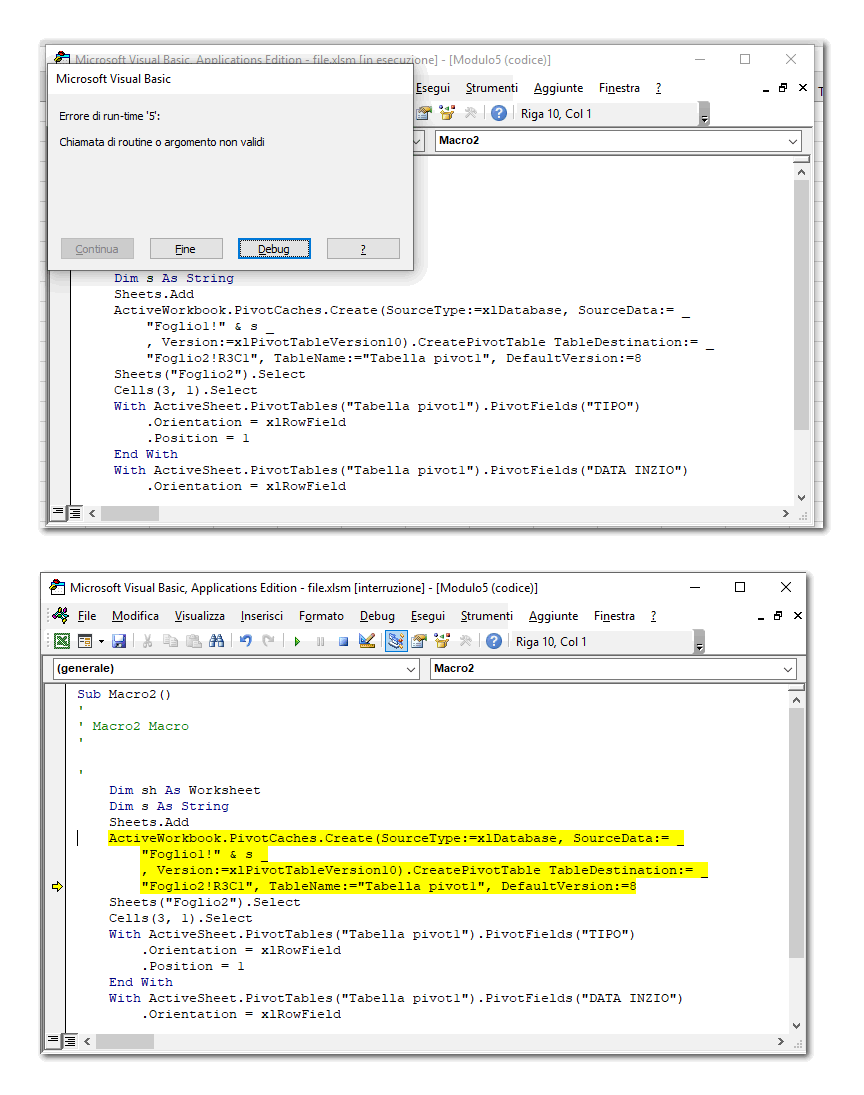The width and height of the screenshot is (864, 1095).
Task: Open Finestra menu in lower window
Action: [614, 616]
